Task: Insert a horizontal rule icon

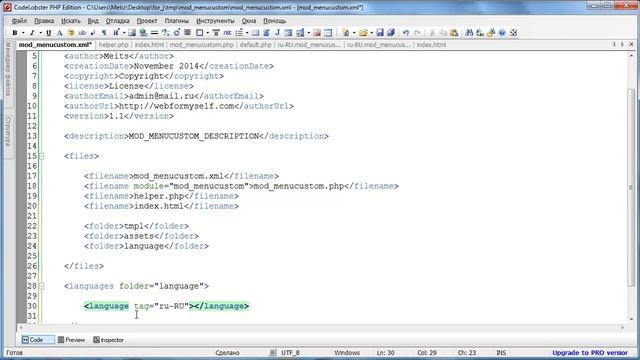Action: click(x=154, y=33)
